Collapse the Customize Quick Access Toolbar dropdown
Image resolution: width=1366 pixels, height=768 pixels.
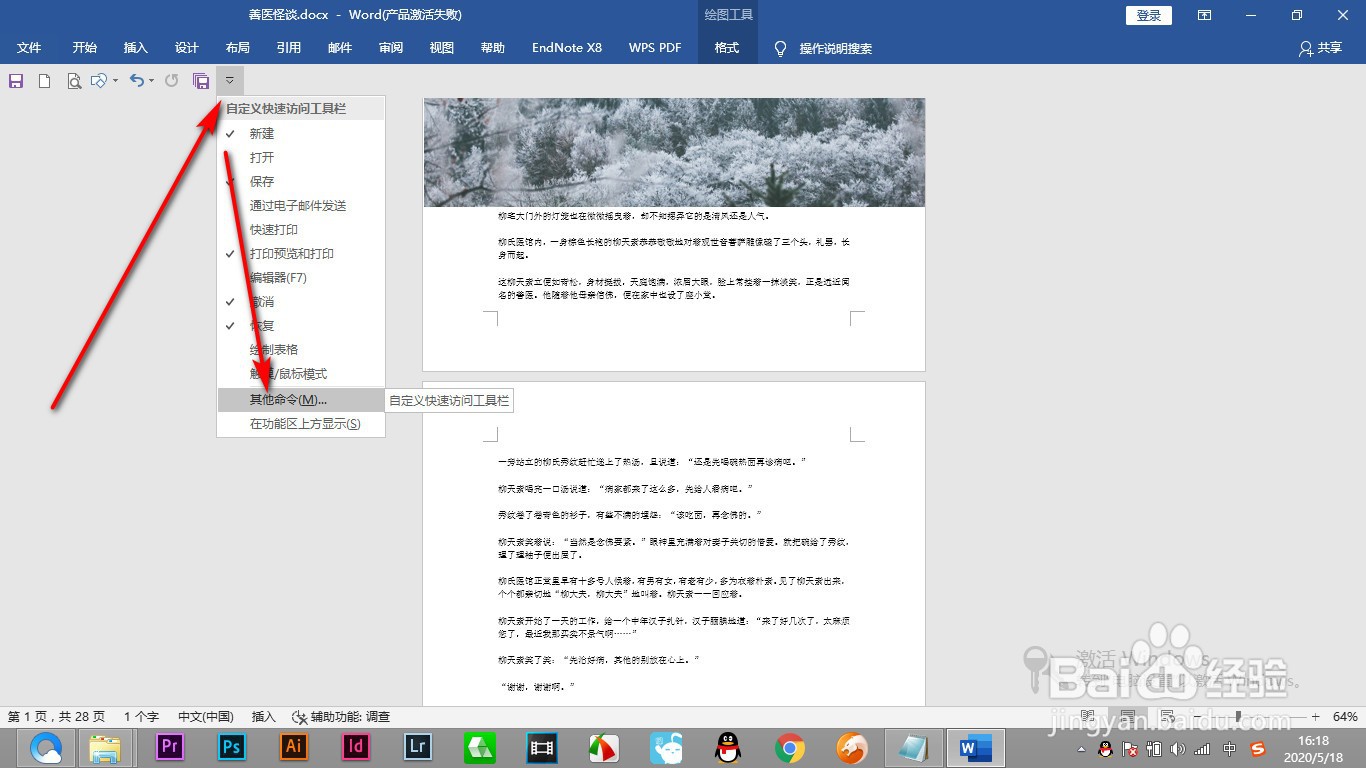(230, 80)
